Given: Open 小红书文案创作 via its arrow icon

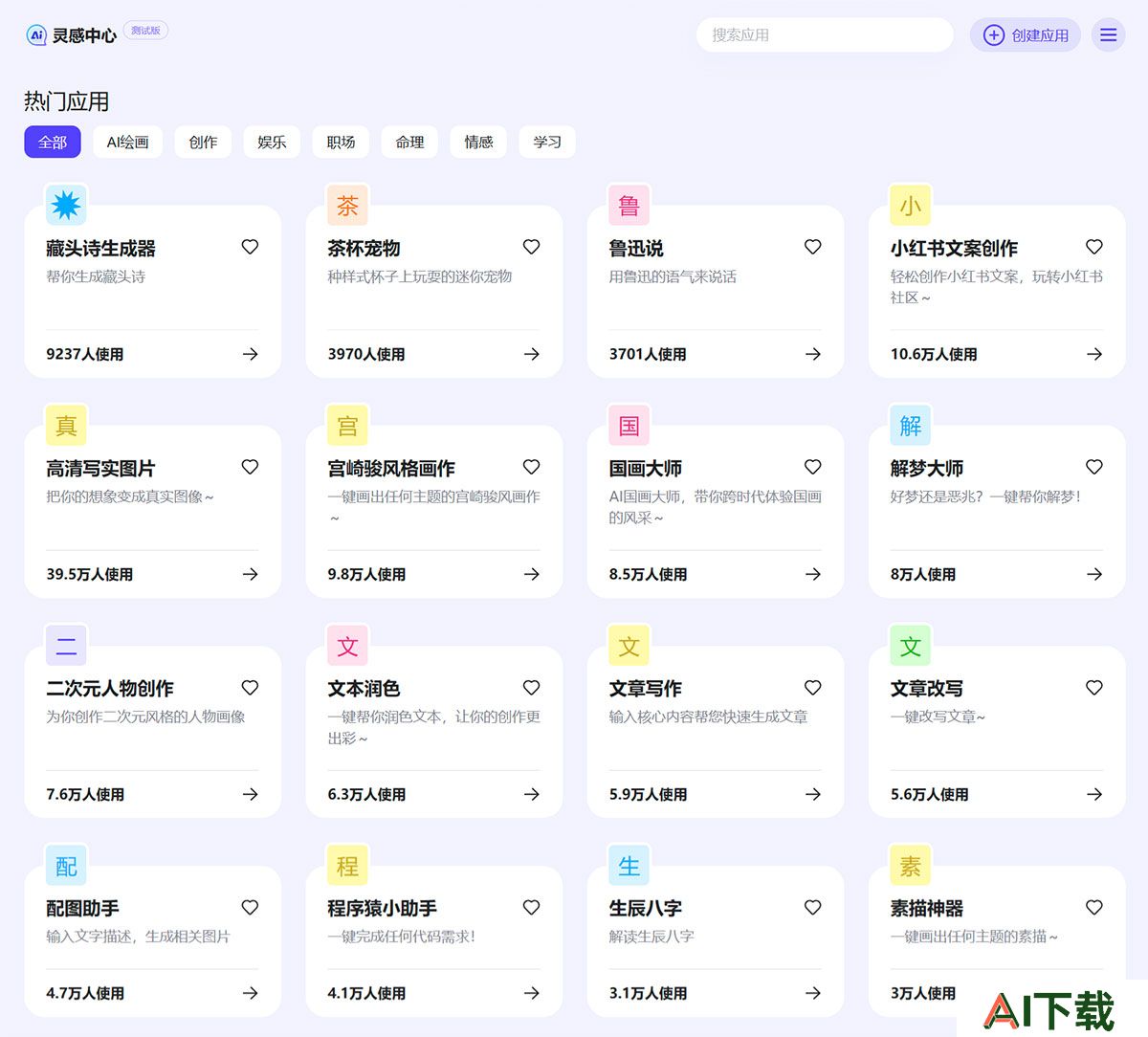Looking at the screenshot, I should pos(1094,354).
